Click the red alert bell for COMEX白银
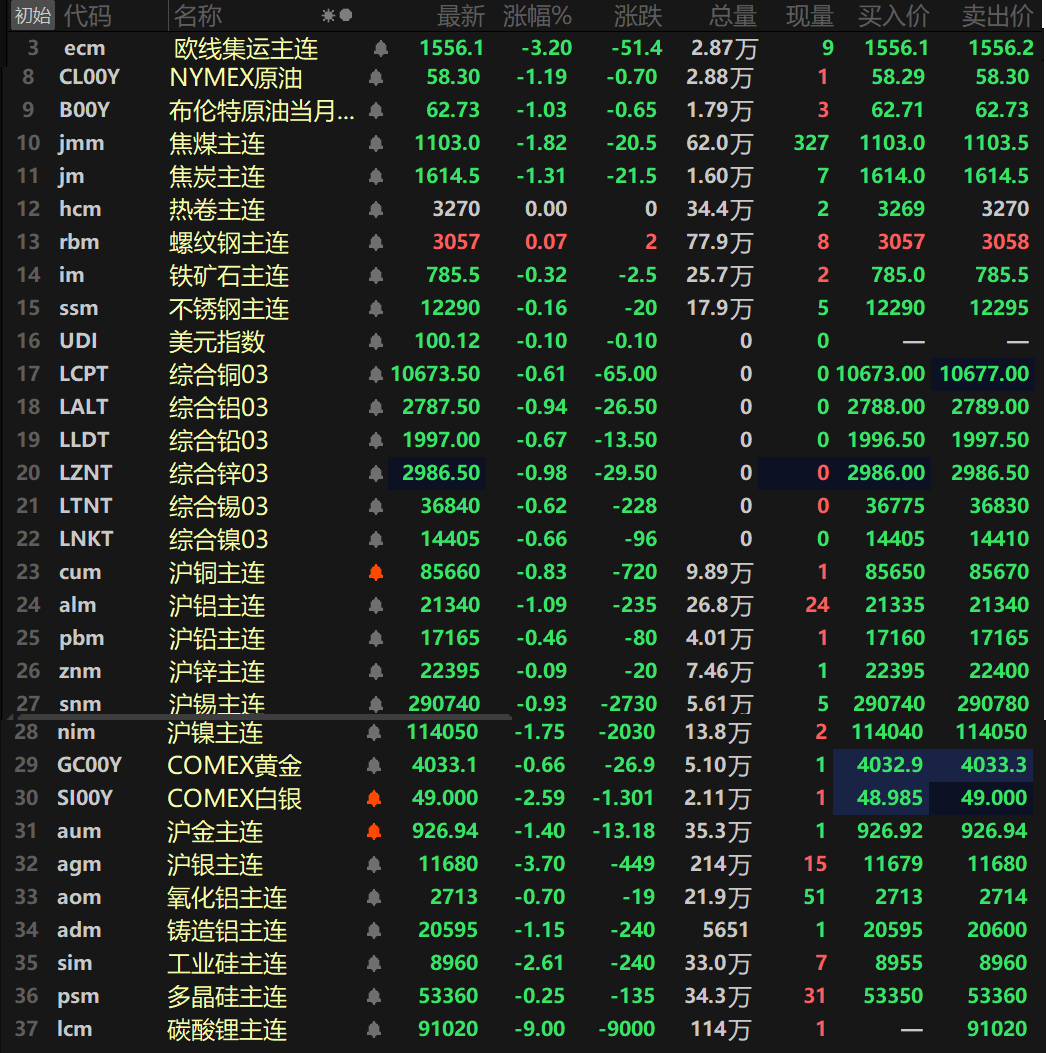Screen dimensions: 1046x1053 pyautogui.click(x=374, y=798)
